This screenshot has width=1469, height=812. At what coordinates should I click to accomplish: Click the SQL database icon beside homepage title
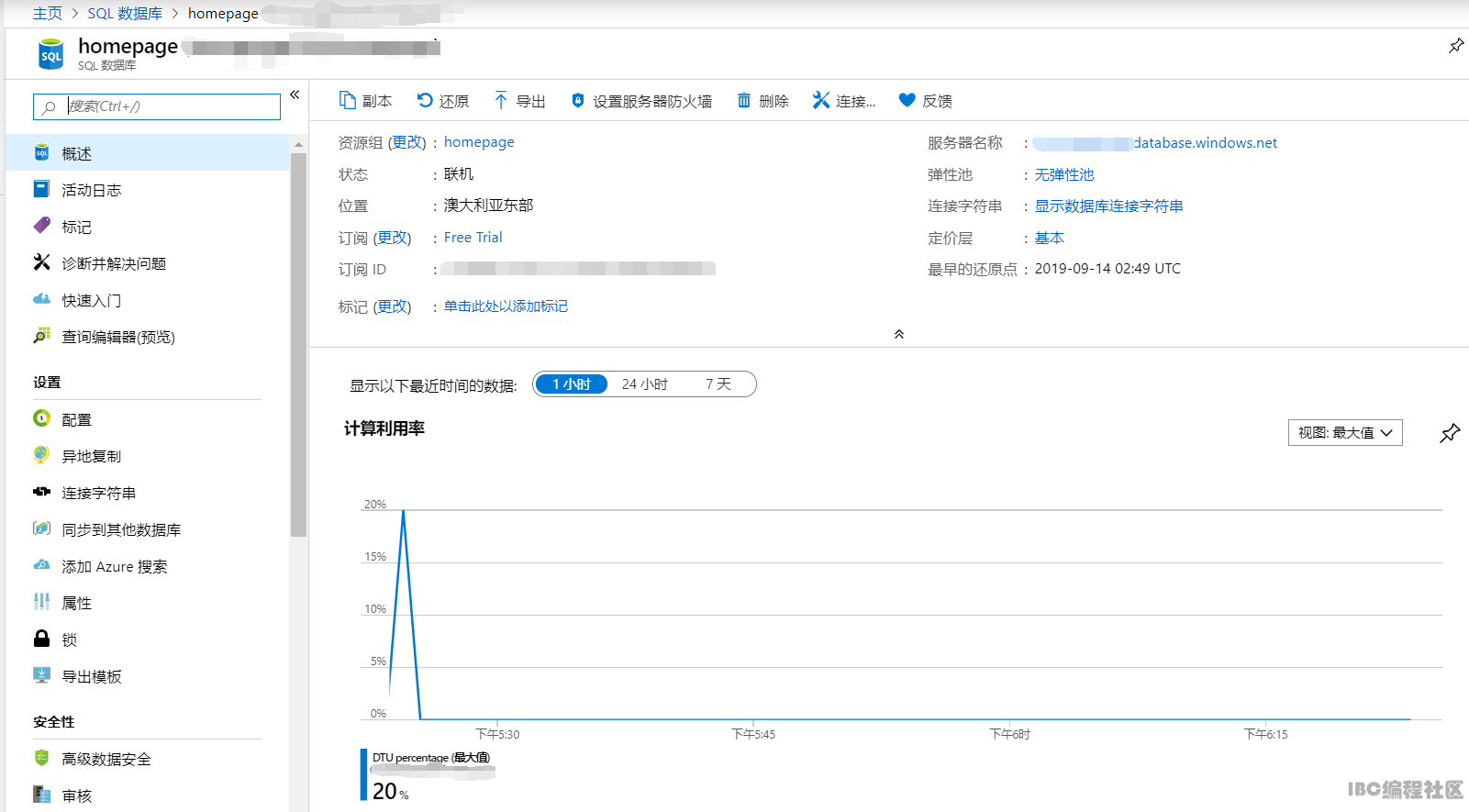coord(51,54)
